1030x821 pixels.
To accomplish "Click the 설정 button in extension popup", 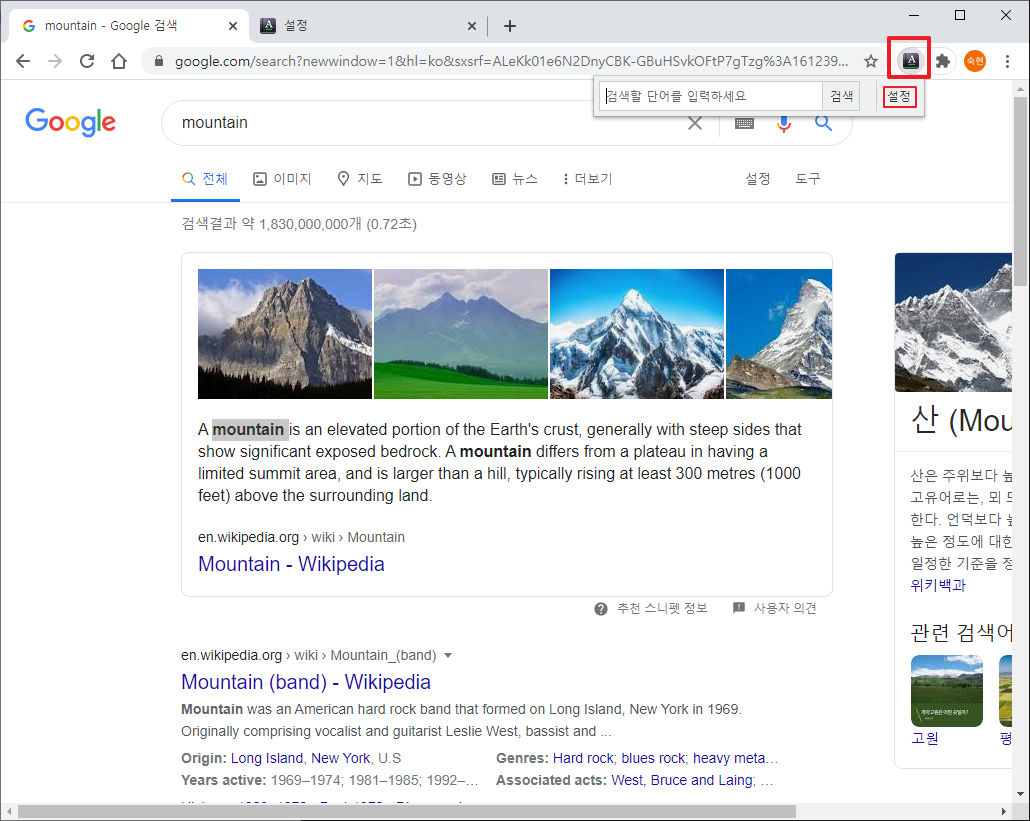I will click(899, 97).
